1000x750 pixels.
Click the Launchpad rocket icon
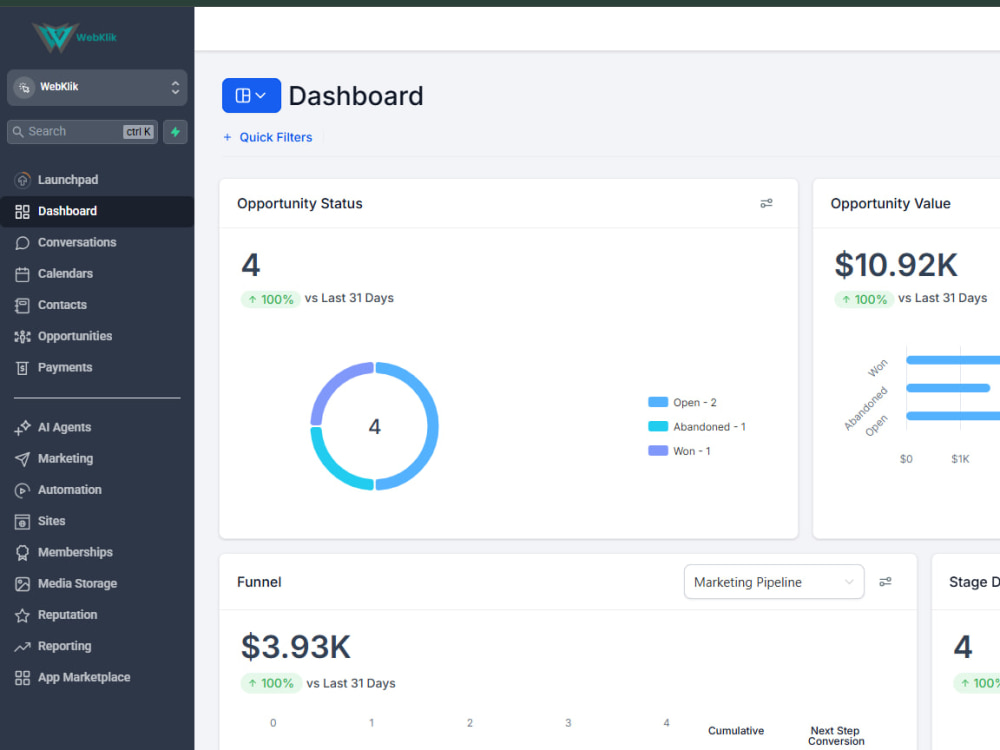click(22, 180)
